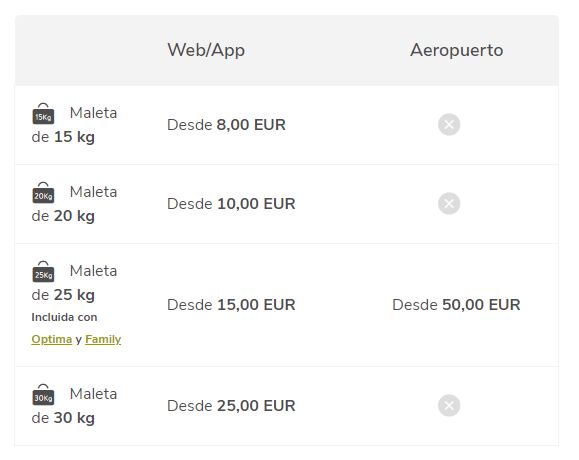
Task: Click the unavailable X icon for 20 kg airport
Action: coord(449,203)
